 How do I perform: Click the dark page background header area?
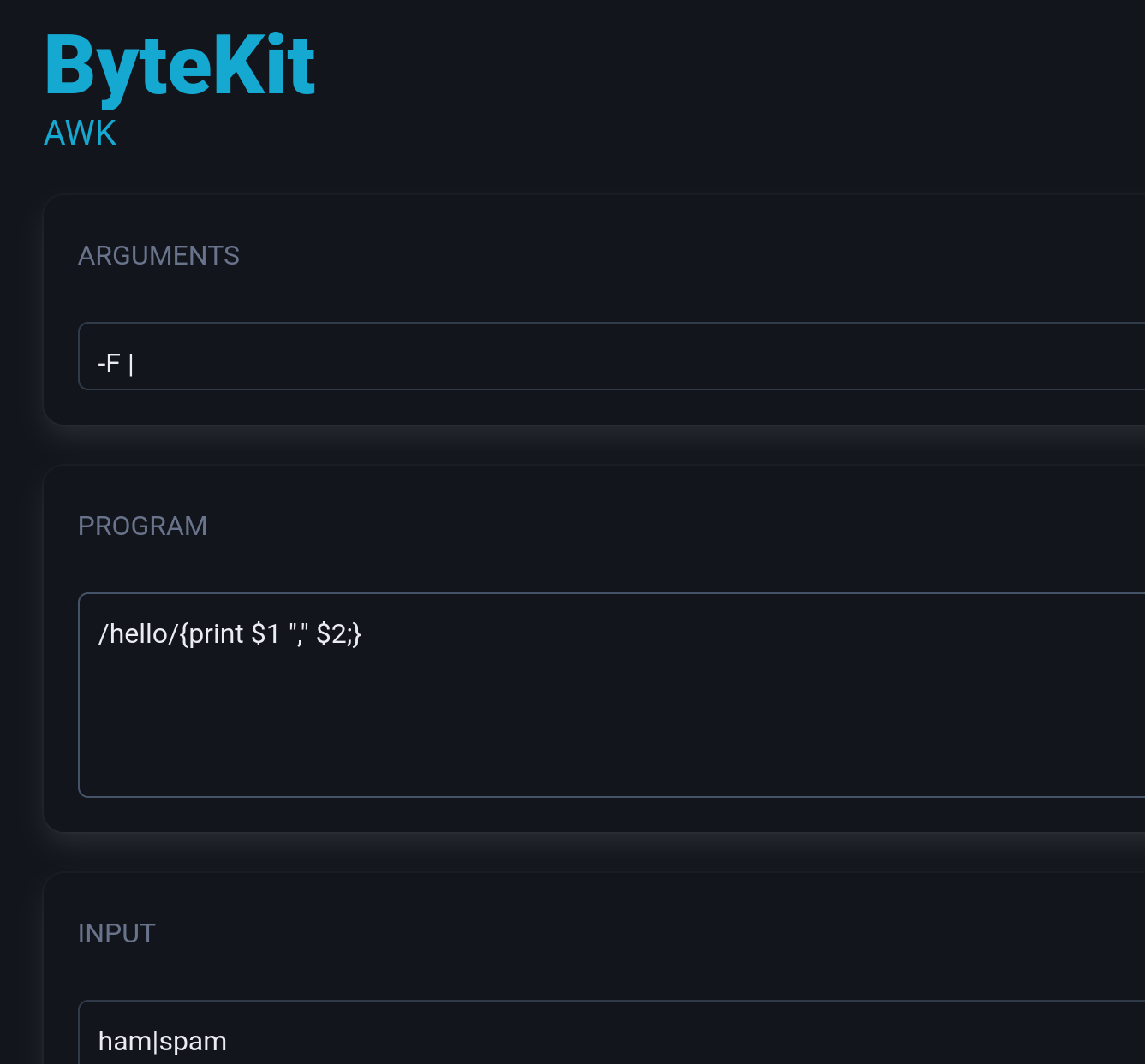(x=685, y=86)
